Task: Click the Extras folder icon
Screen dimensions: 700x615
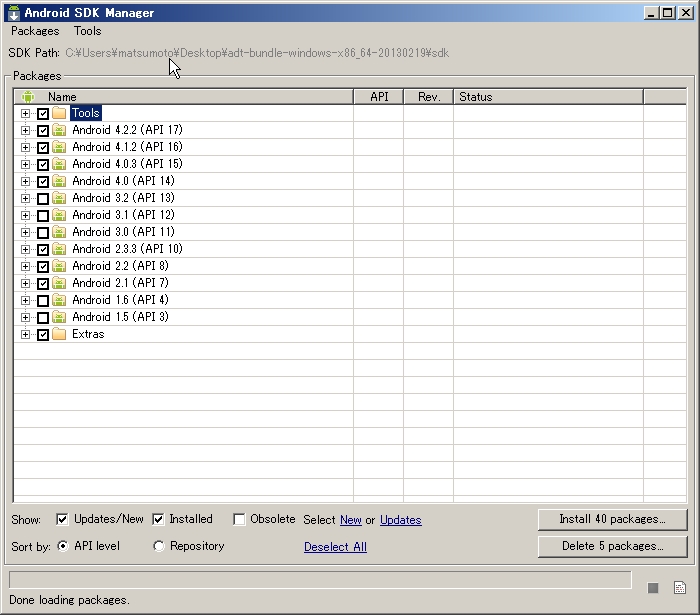Action: [x=59, y=334]
